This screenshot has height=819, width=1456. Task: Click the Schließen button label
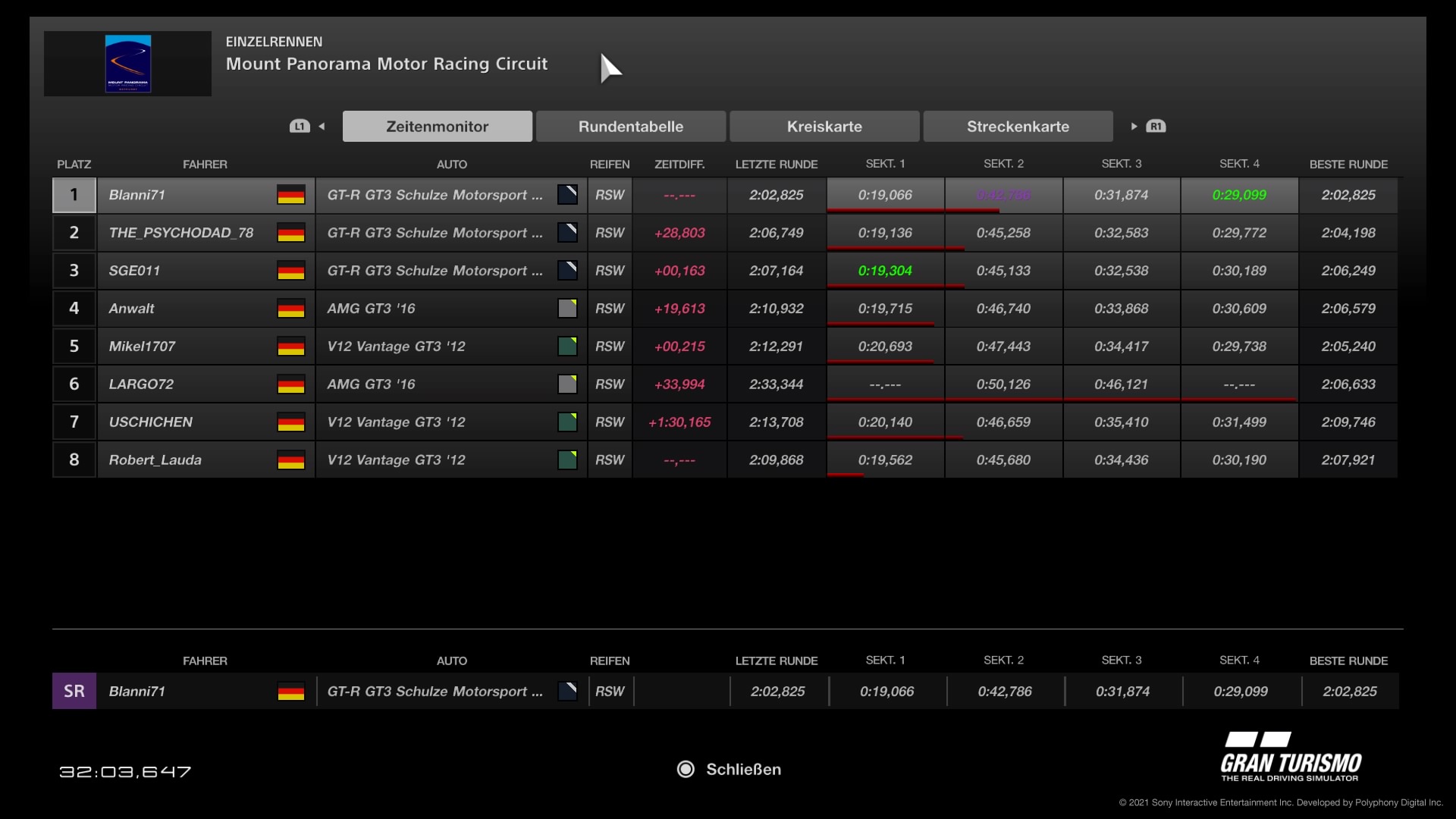(x=743, y=769)
